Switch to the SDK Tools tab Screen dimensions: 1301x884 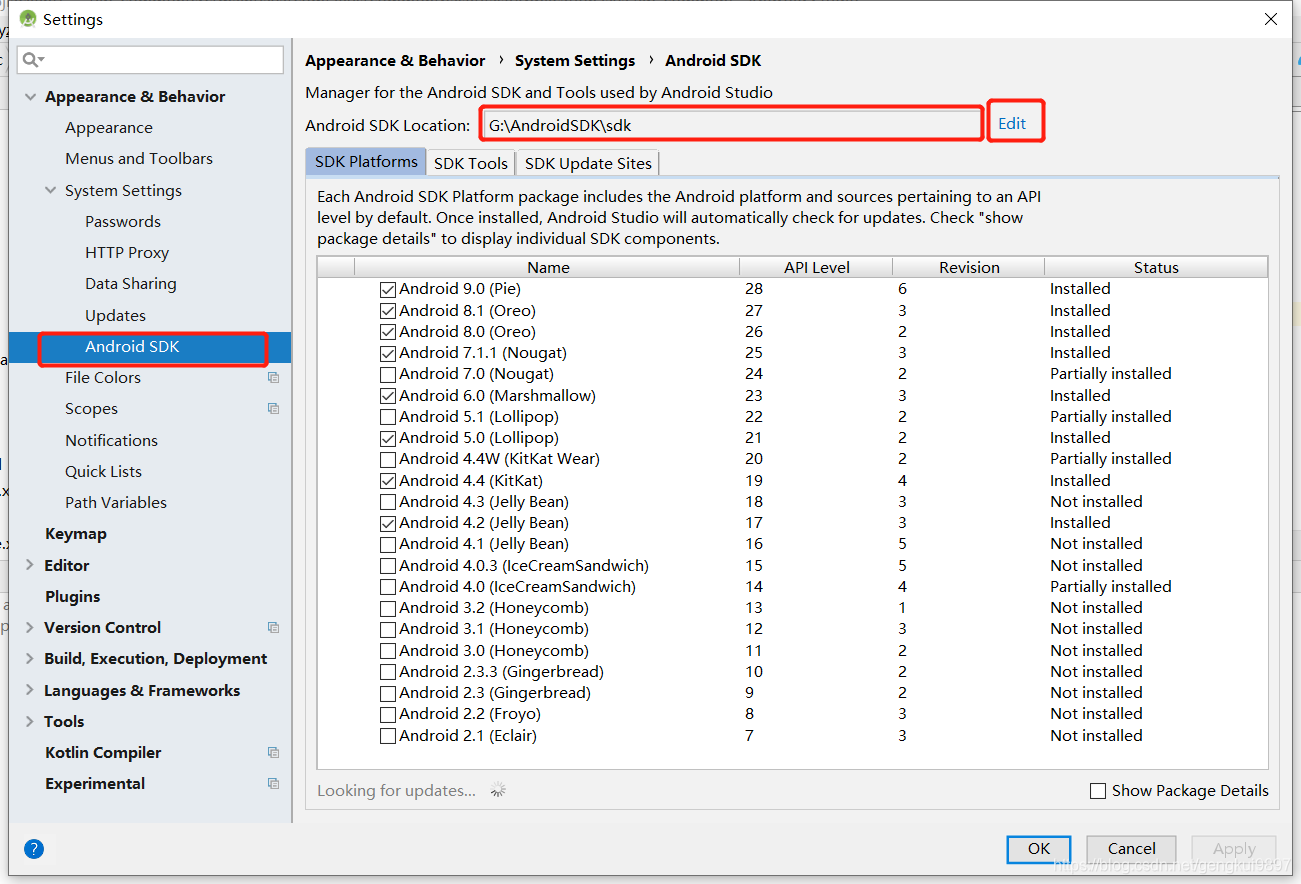click(x=471, y=163)
